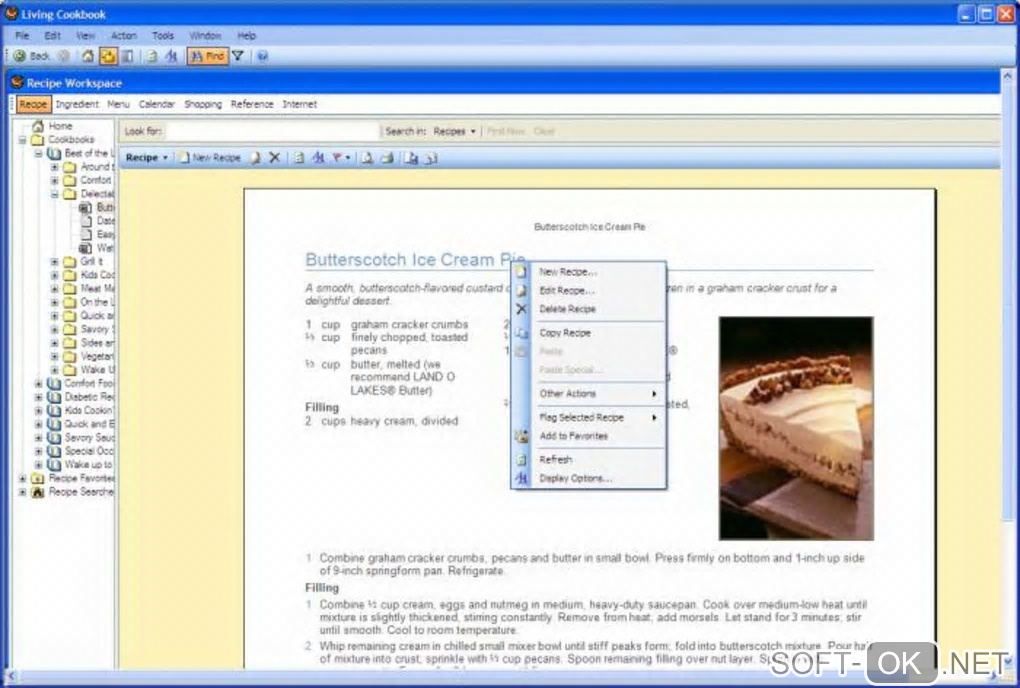
Task: Open the Other Actions submenu
Action: pos(589,393)
